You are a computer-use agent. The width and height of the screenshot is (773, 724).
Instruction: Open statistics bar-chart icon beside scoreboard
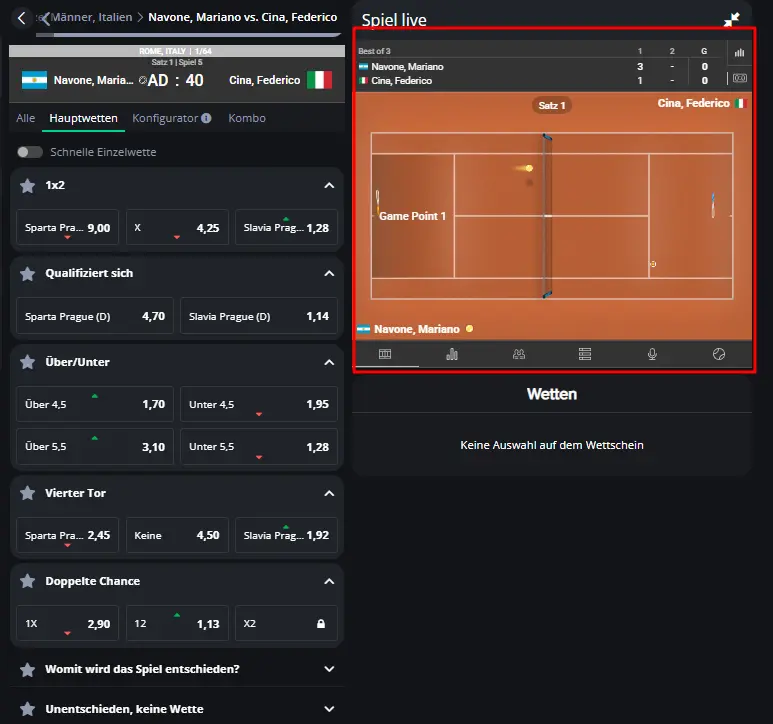click(739, 53)
